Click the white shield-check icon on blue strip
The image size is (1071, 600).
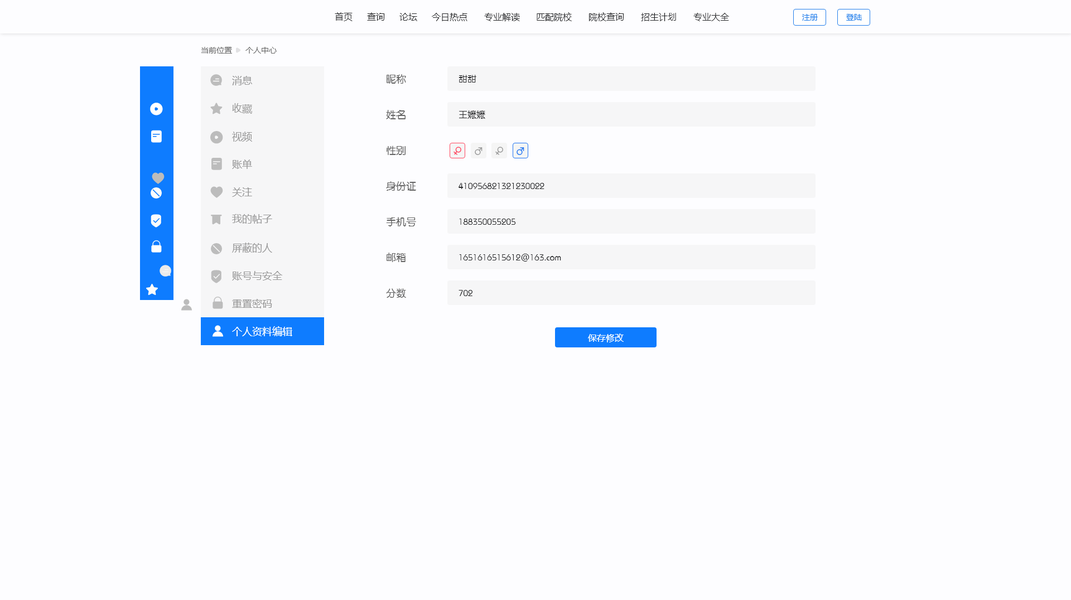click(156, 220)
